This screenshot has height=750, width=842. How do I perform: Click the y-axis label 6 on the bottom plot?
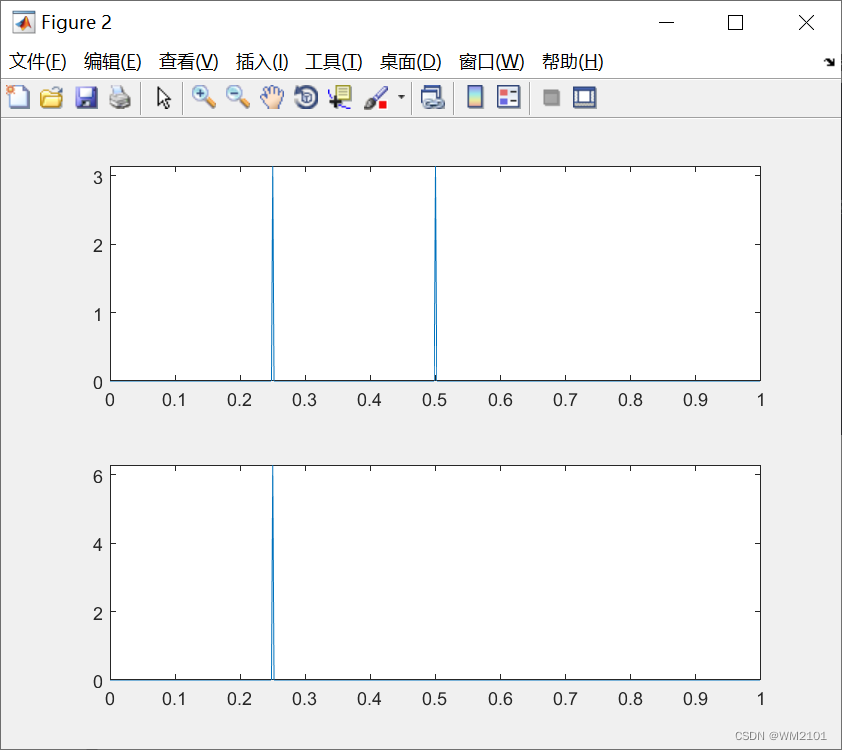pyautogui.click(x=97, y=477)
